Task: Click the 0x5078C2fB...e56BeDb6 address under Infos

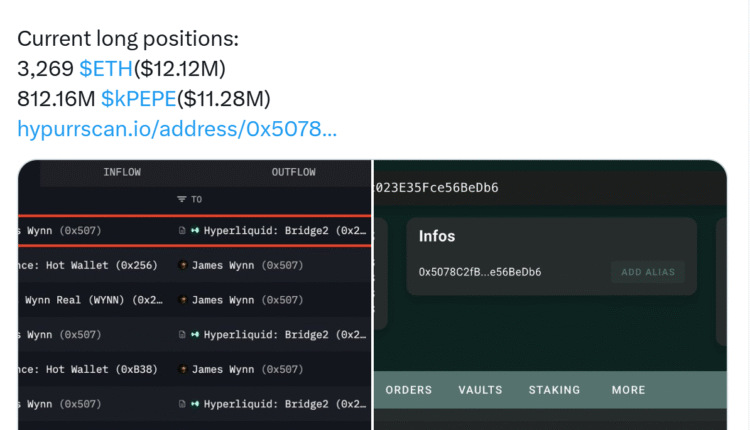Action: 480,272
